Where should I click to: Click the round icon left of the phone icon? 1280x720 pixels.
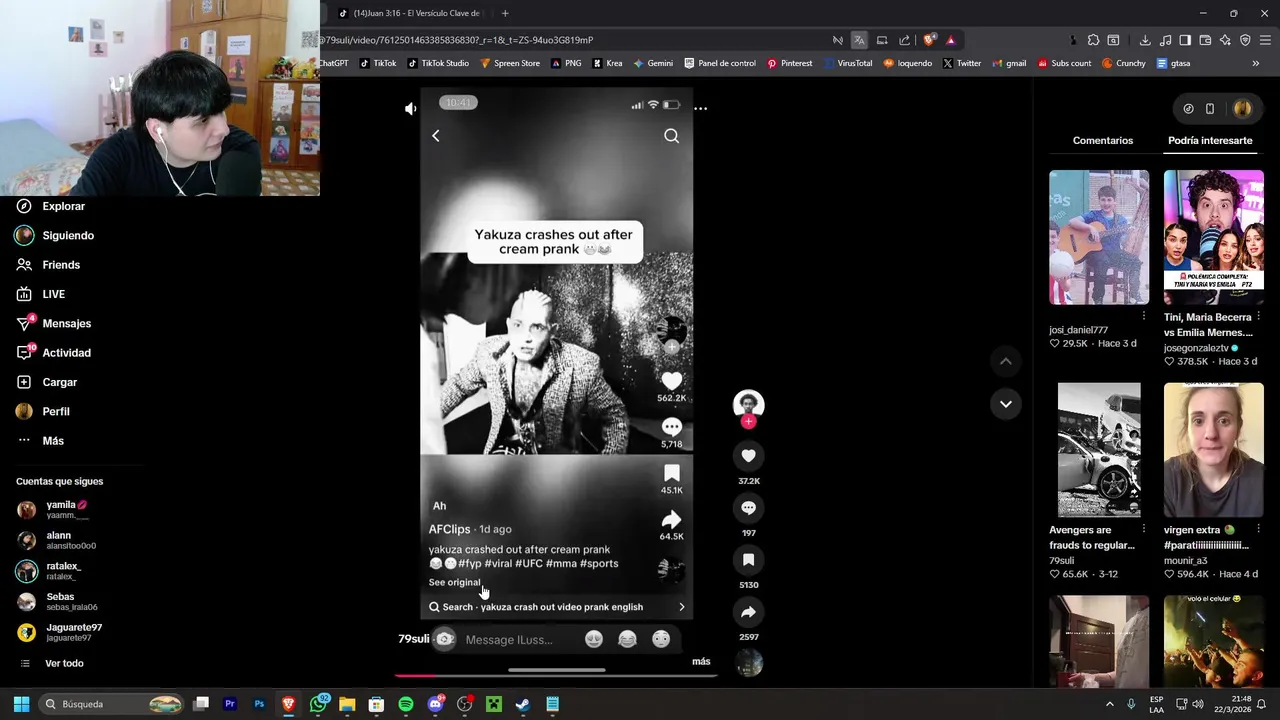[1188, 108]
